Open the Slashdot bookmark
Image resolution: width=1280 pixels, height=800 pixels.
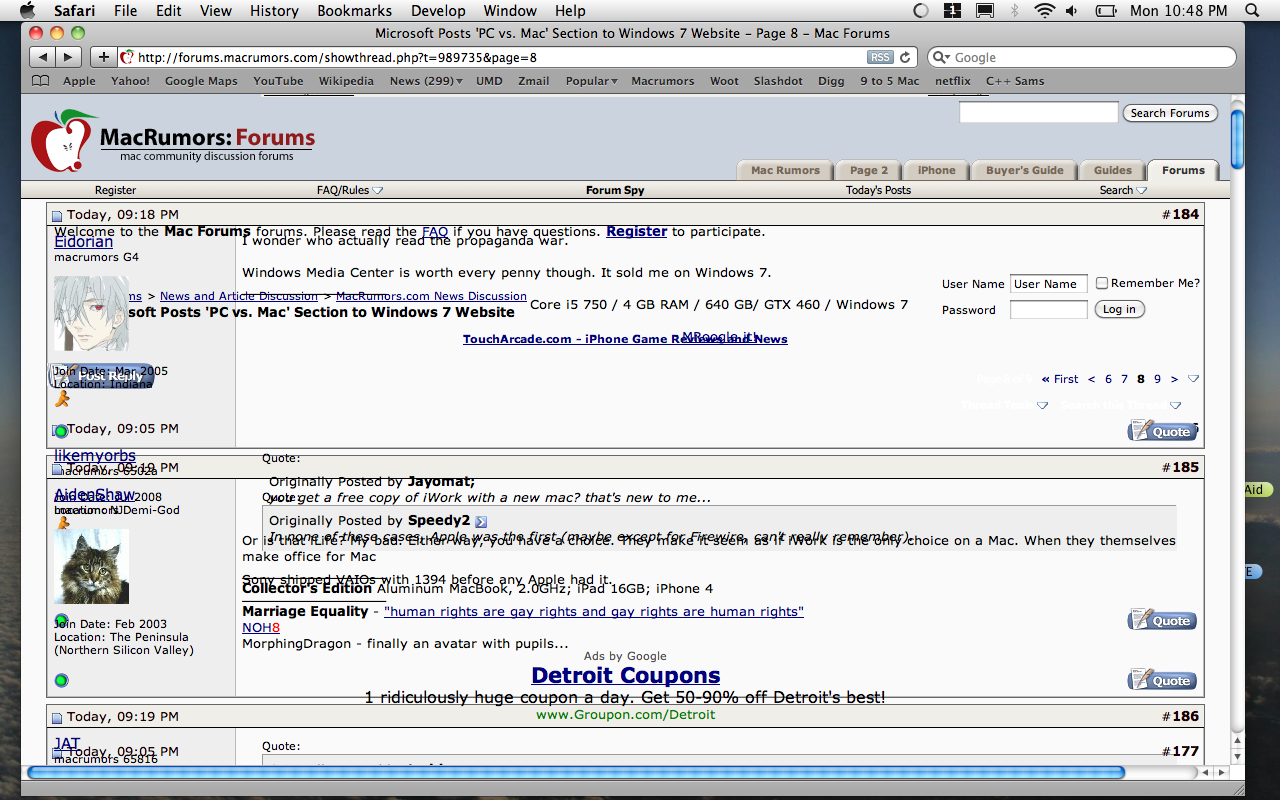[x=778, y=81]
